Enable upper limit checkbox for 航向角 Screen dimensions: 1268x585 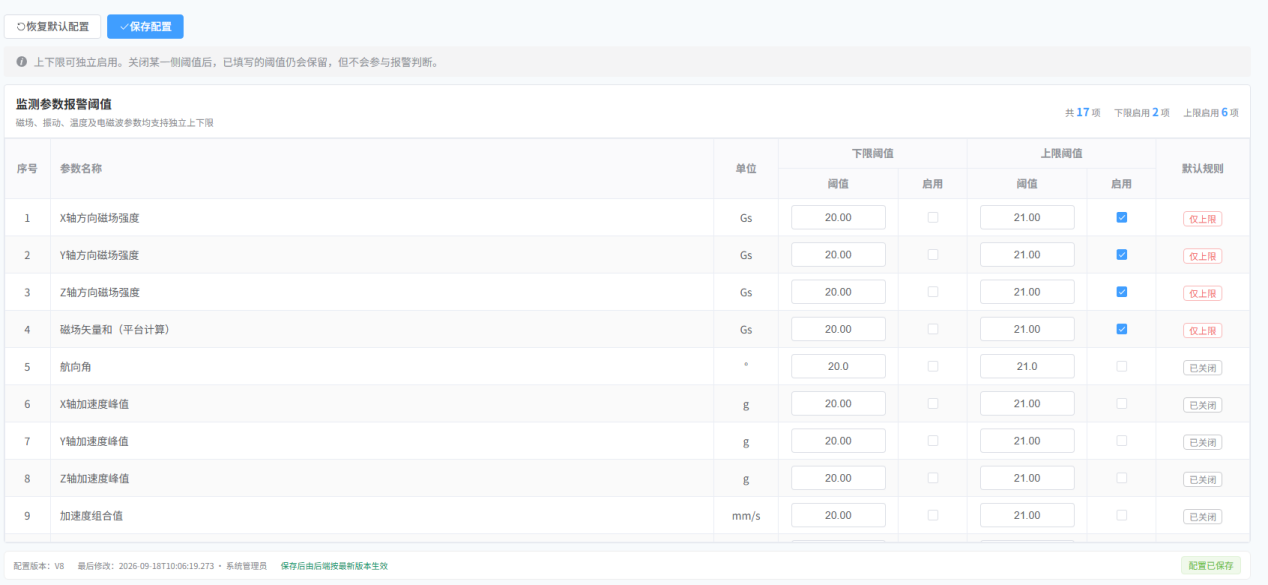1121,366
